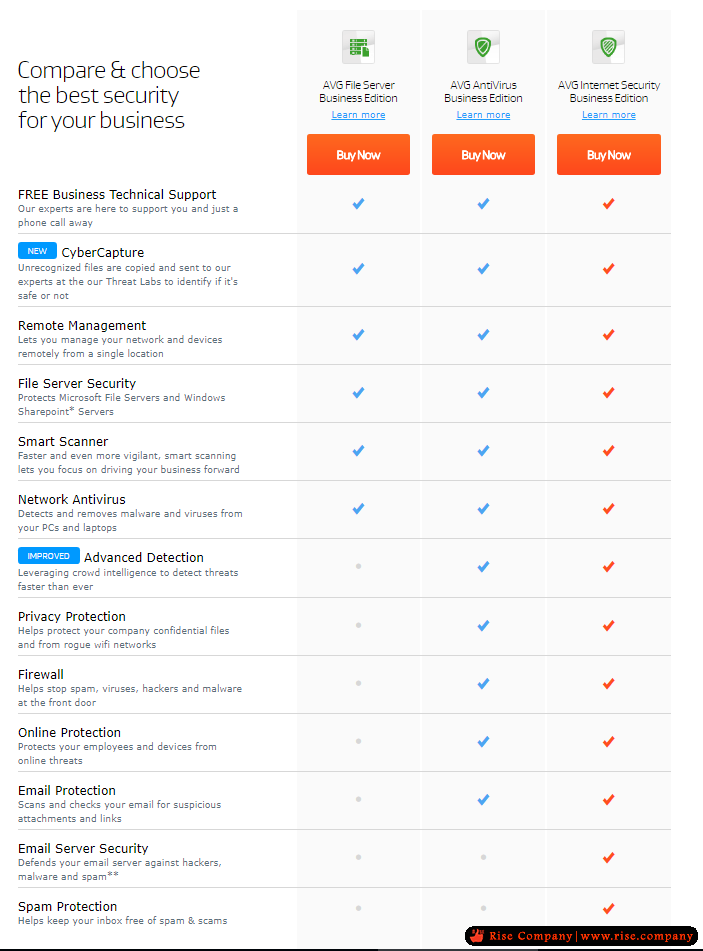Click the red checkmark for Email Server Security
This screenshot has height=951, width=703.
[x=608, y=857]
